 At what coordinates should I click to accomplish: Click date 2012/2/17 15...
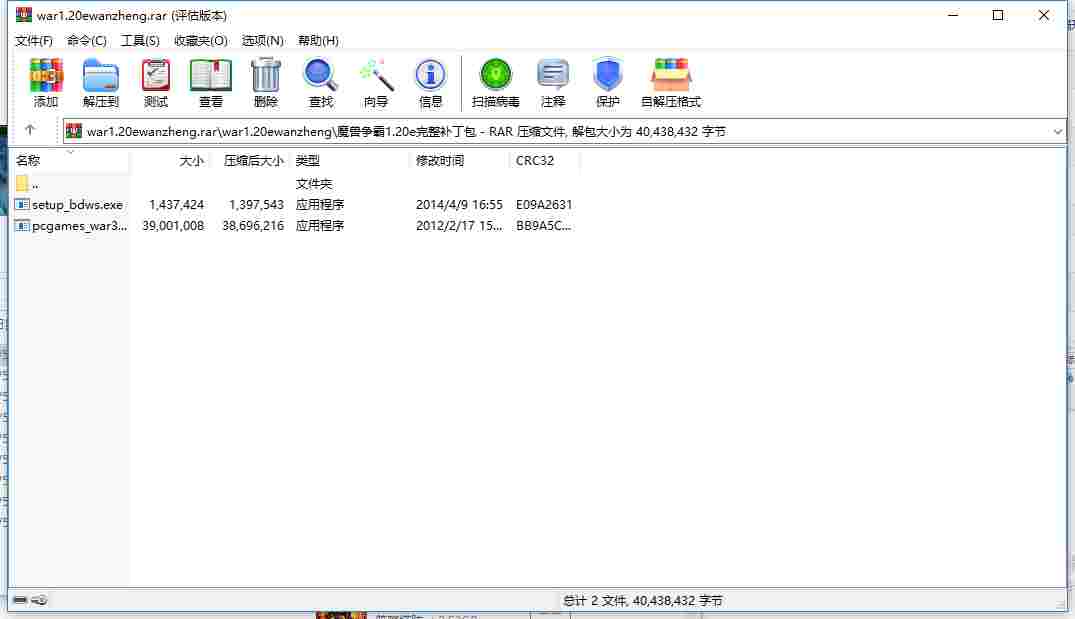click(x=459, y=226)
